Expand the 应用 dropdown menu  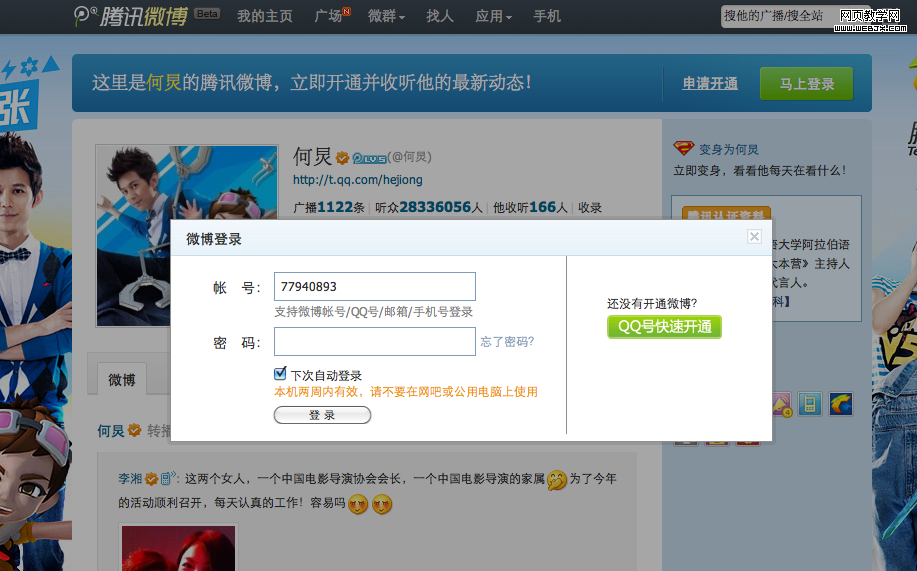pos(493,16)
